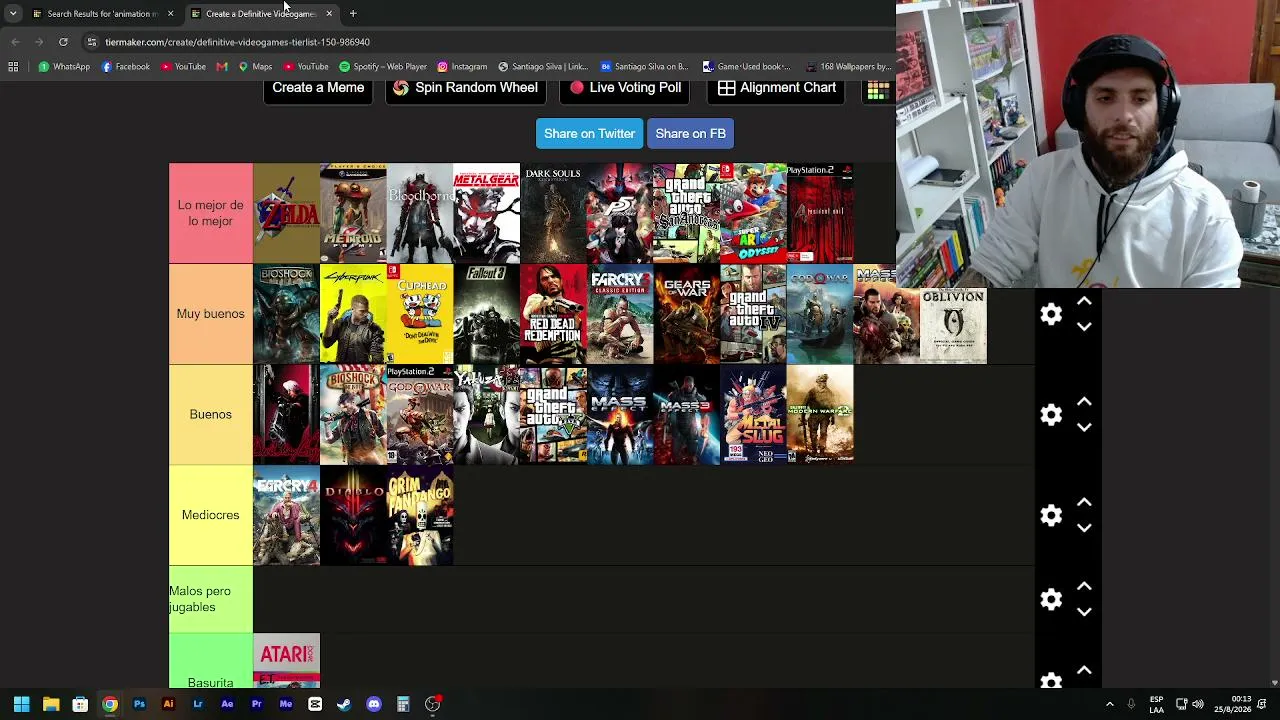View site information icon in address bar
The image size is (1280, 720).
tap(91, 42)
